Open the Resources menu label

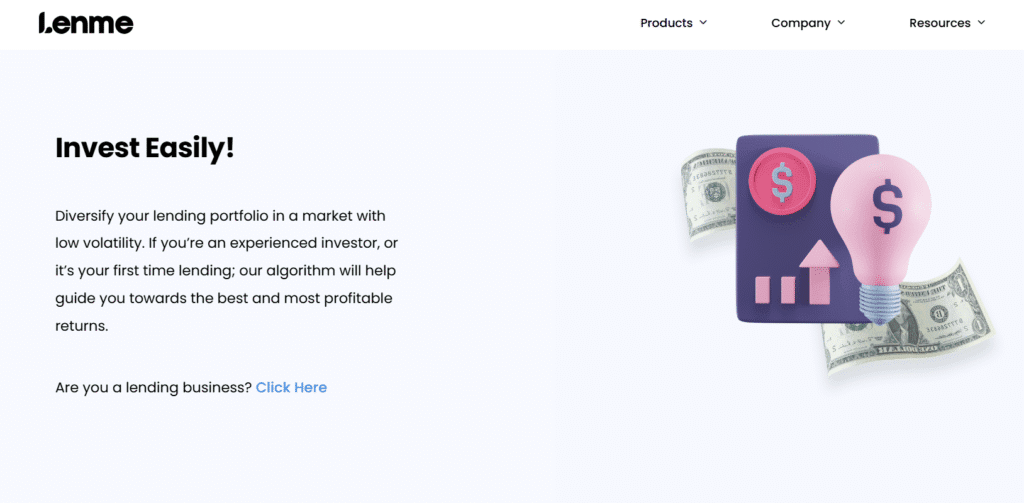(x=939, y=23)
